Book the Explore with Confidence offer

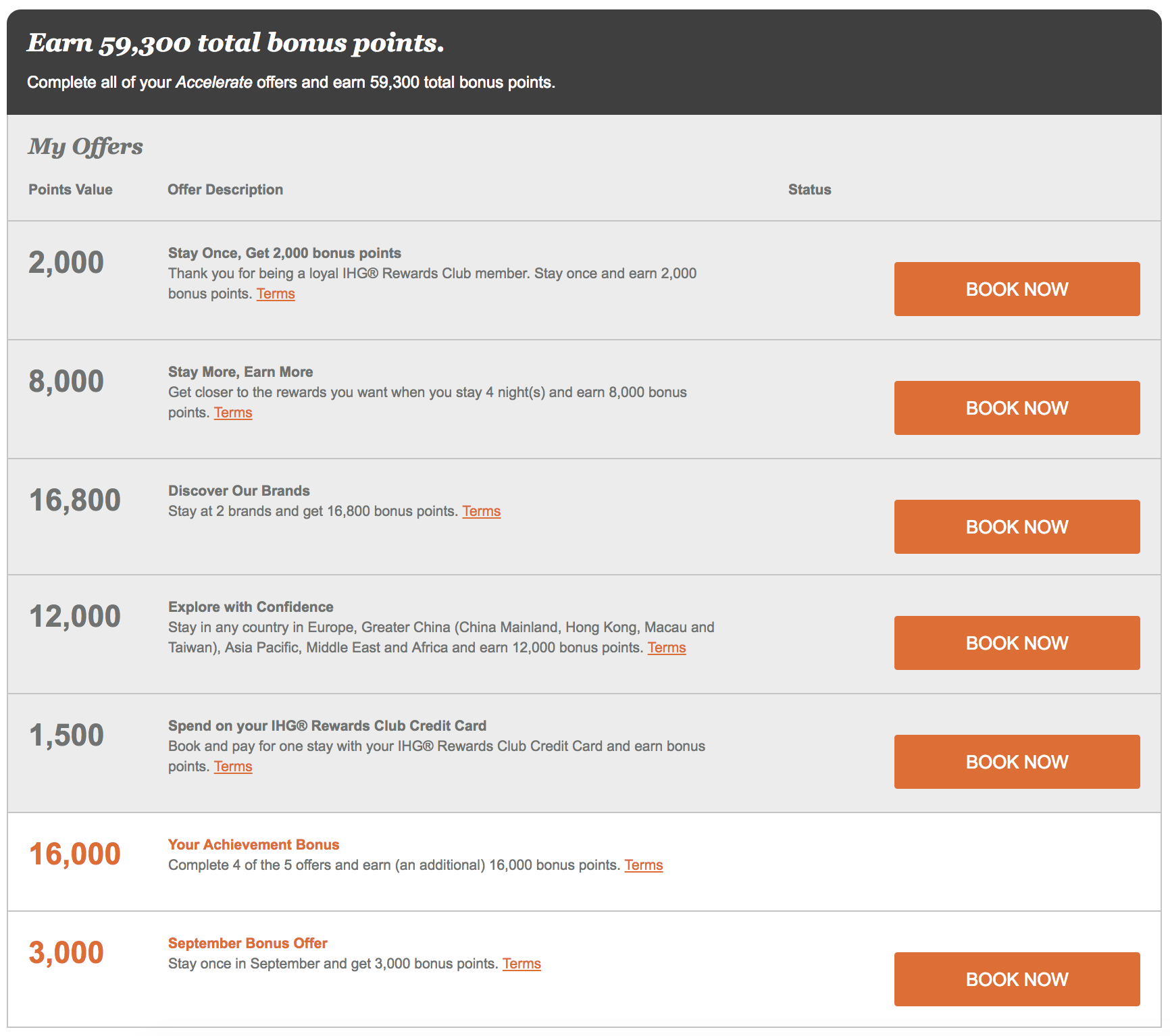(1017, 643)
